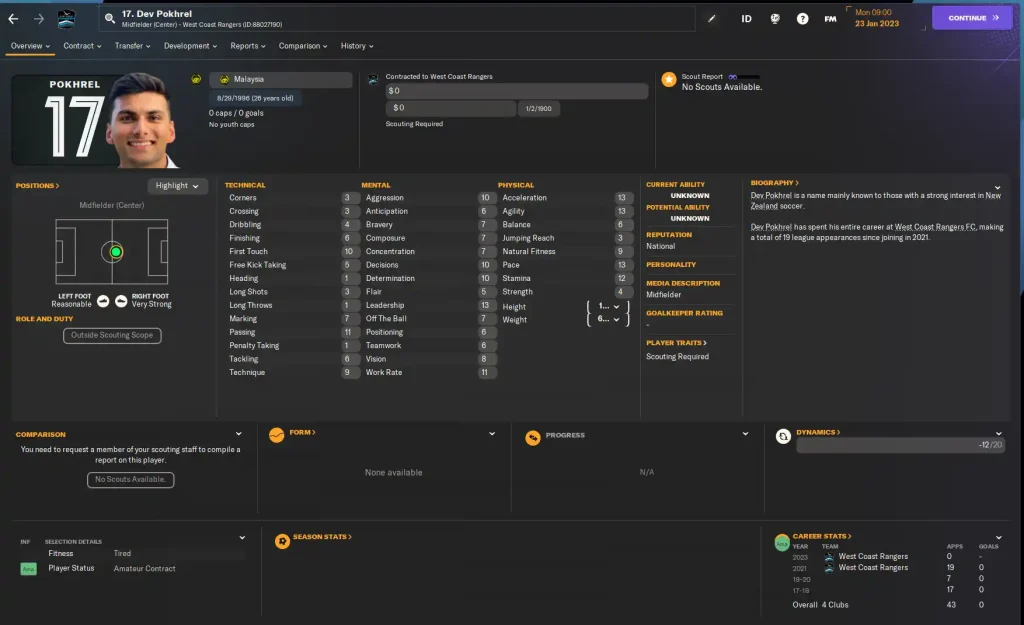The image size is (1024, 625).
Task: Open the Comparison menu
Action: [x=303, y=46]
